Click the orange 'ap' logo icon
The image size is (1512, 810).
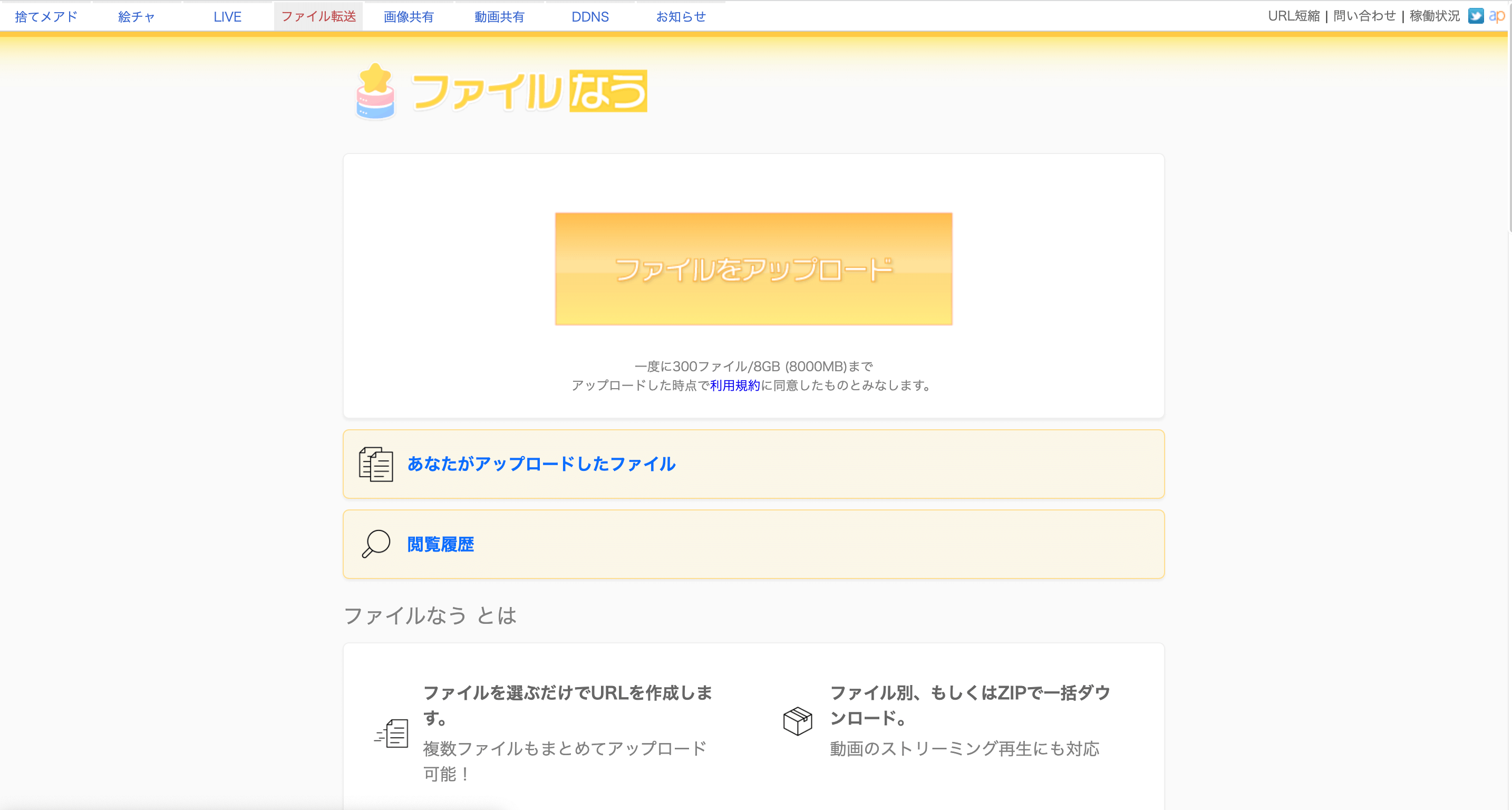pos(1496,16)
